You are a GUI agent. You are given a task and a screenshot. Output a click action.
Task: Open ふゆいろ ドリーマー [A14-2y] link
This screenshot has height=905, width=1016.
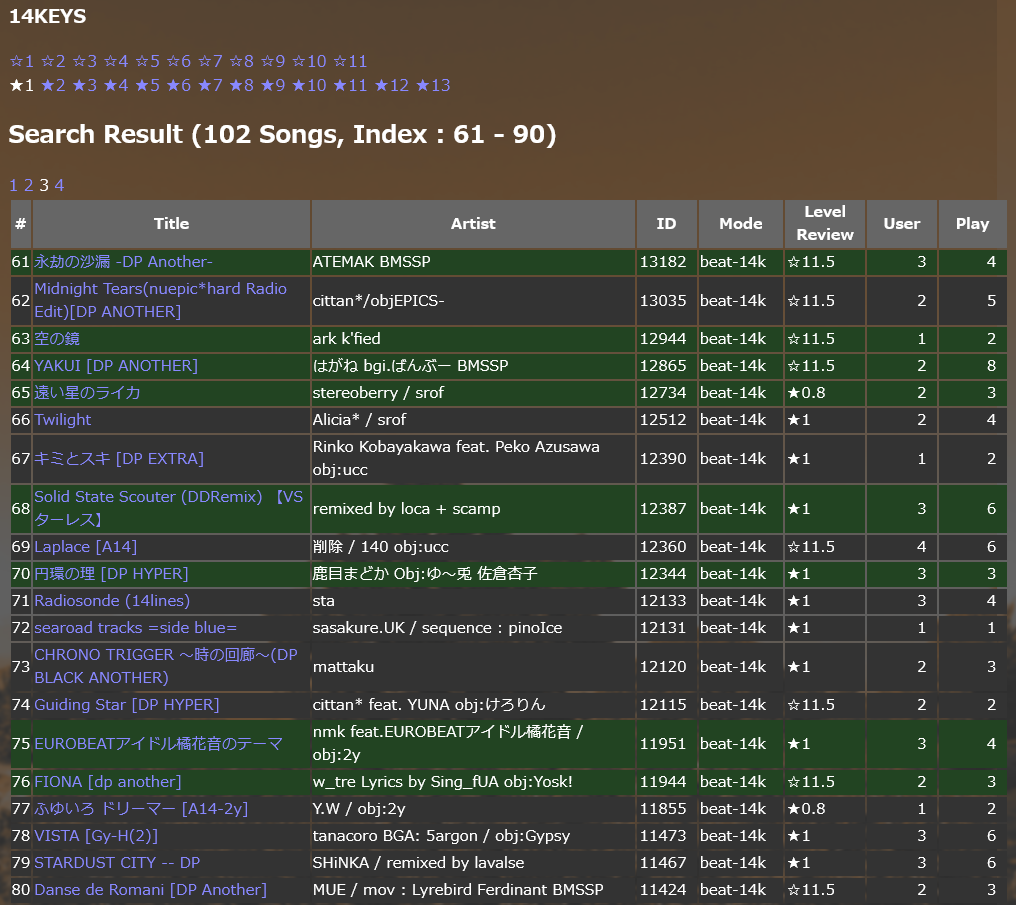click(141, 809)
